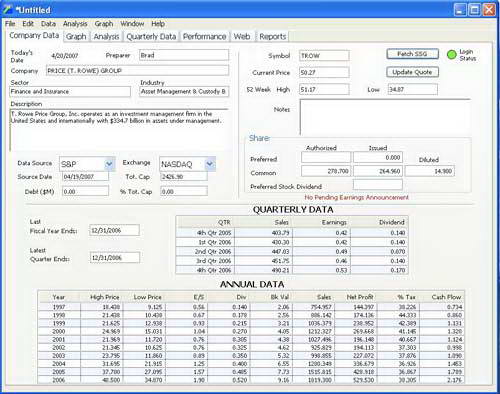This screenshot has width=500, height=394.
Task: Select the Company Data tab
Action: [x=34, y=36]
